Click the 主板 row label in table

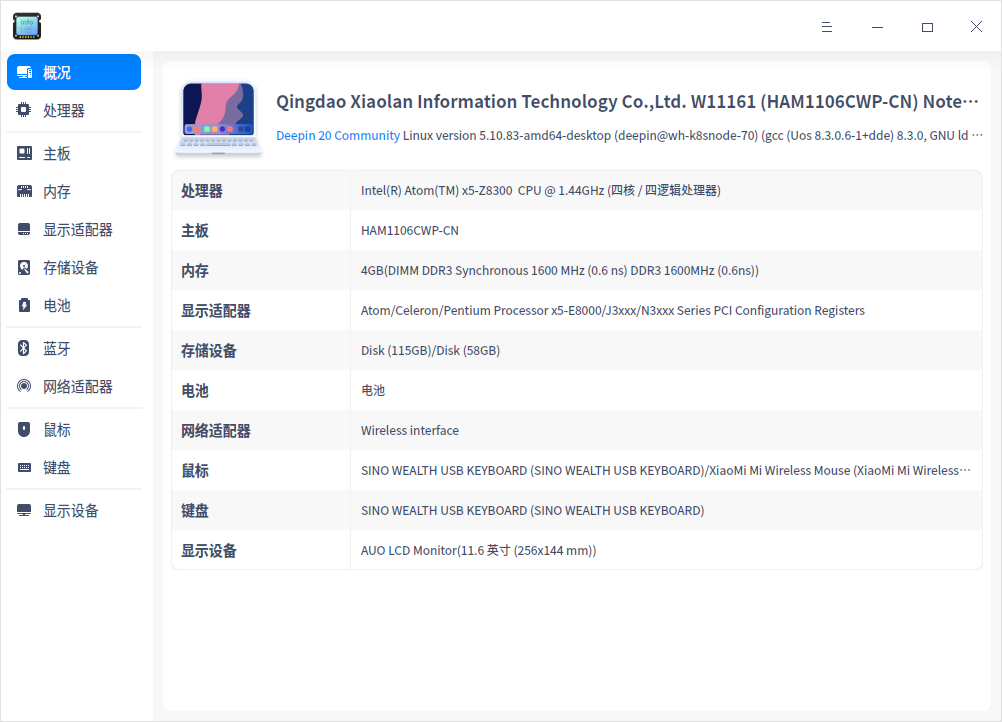pos(195,231)
